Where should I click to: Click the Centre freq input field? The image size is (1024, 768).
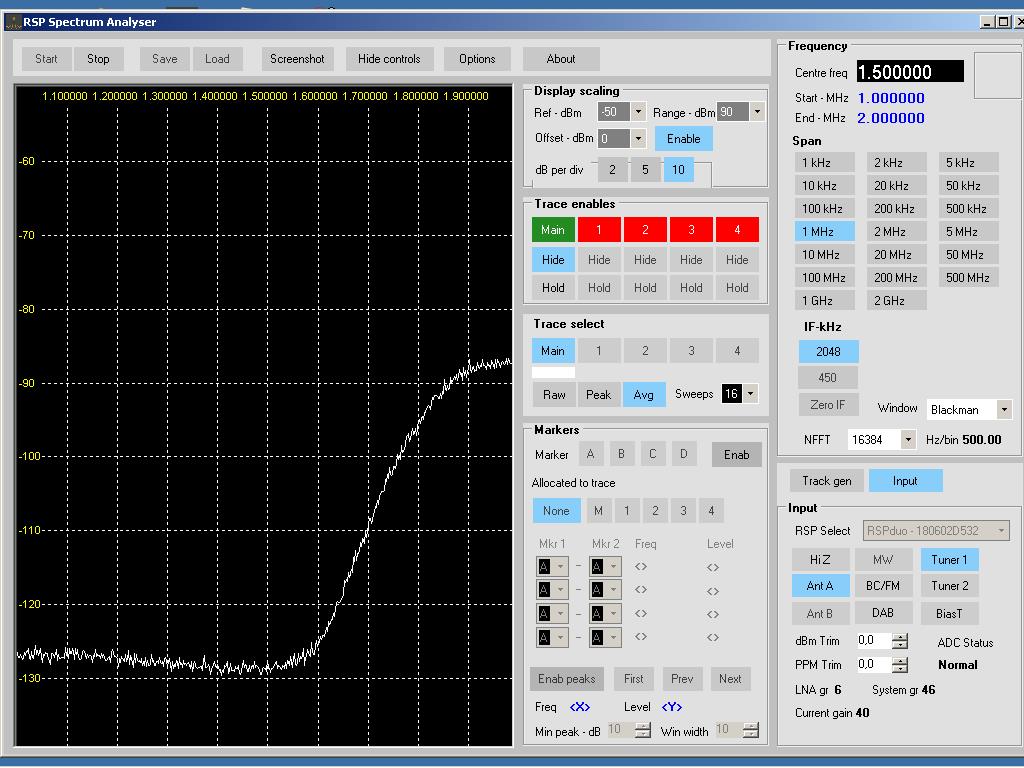[x=910, y=72]
